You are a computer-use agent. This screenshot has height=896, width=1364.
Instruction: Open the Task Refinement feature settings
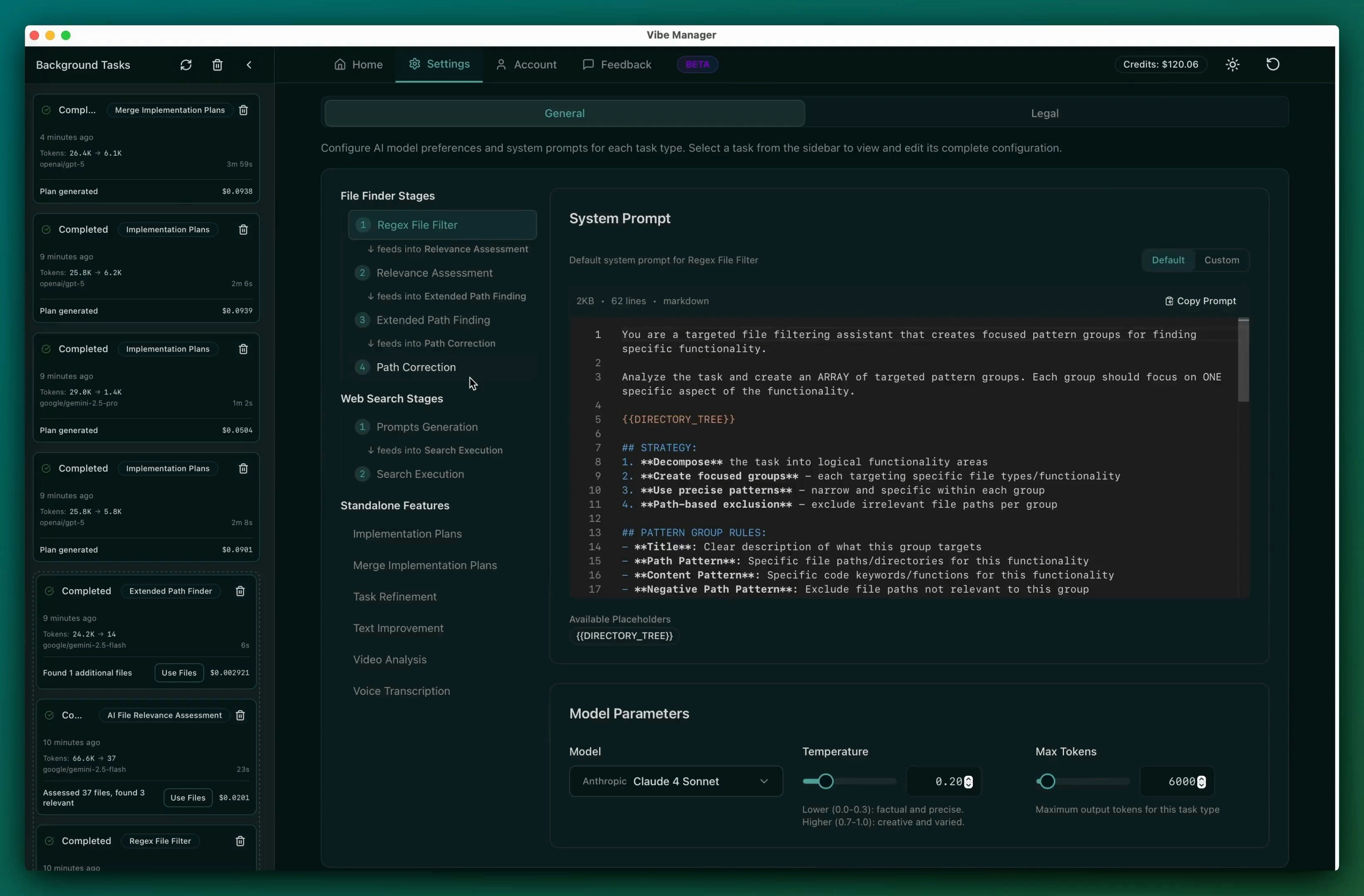tap(395, 597)
